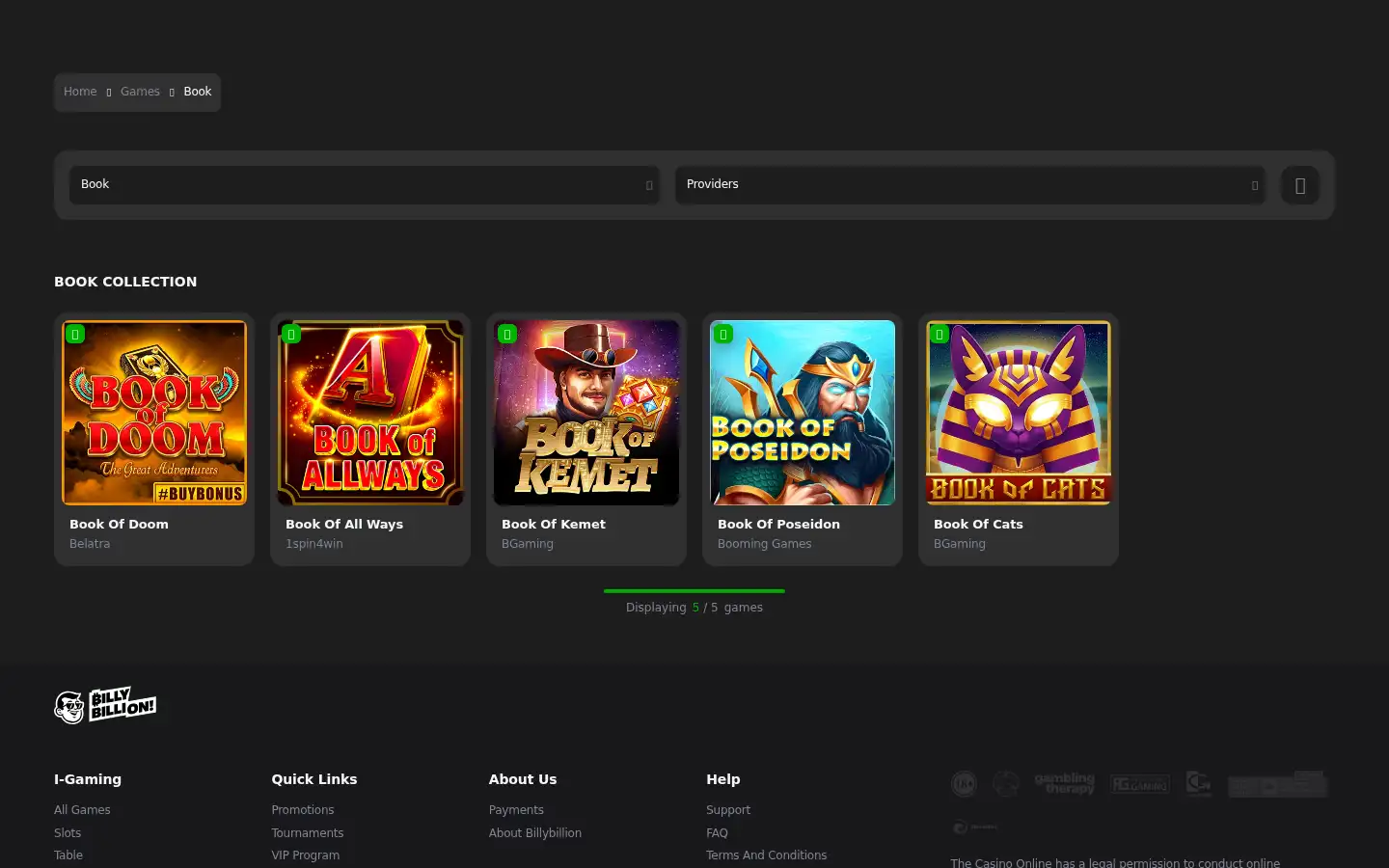This screenshot has height=868, width=1389.
Task: Open the Tournaments link
Action: point(308,833)
